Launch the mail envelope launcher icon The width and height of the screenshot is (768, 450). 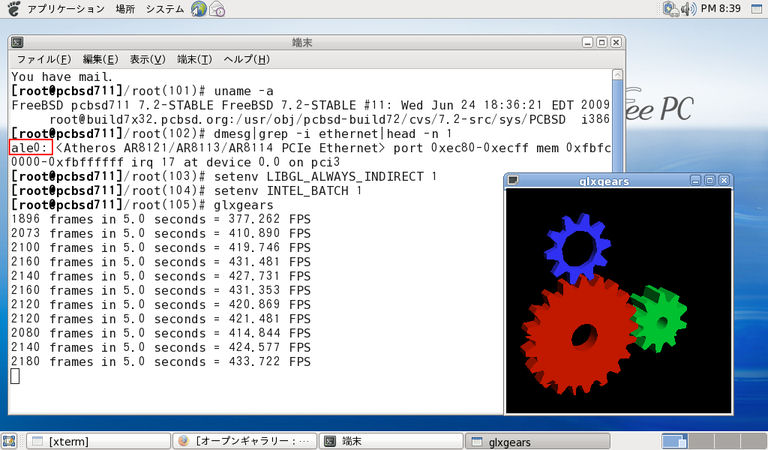click(x=217, y=9)
